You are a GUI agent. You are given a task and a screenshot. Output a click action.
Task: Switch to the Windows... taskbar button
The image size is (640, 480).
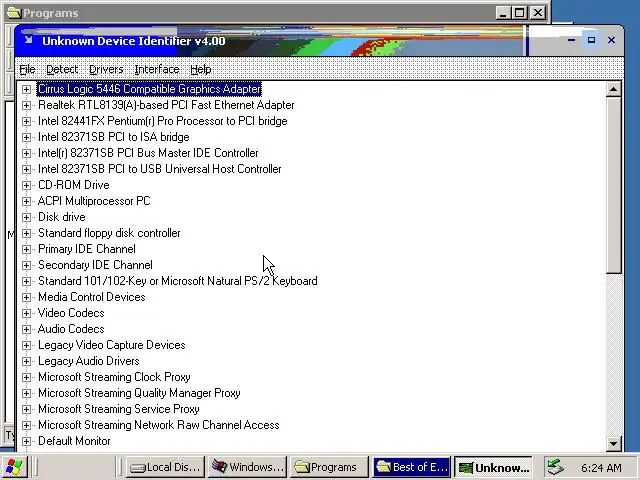(248, 467)
